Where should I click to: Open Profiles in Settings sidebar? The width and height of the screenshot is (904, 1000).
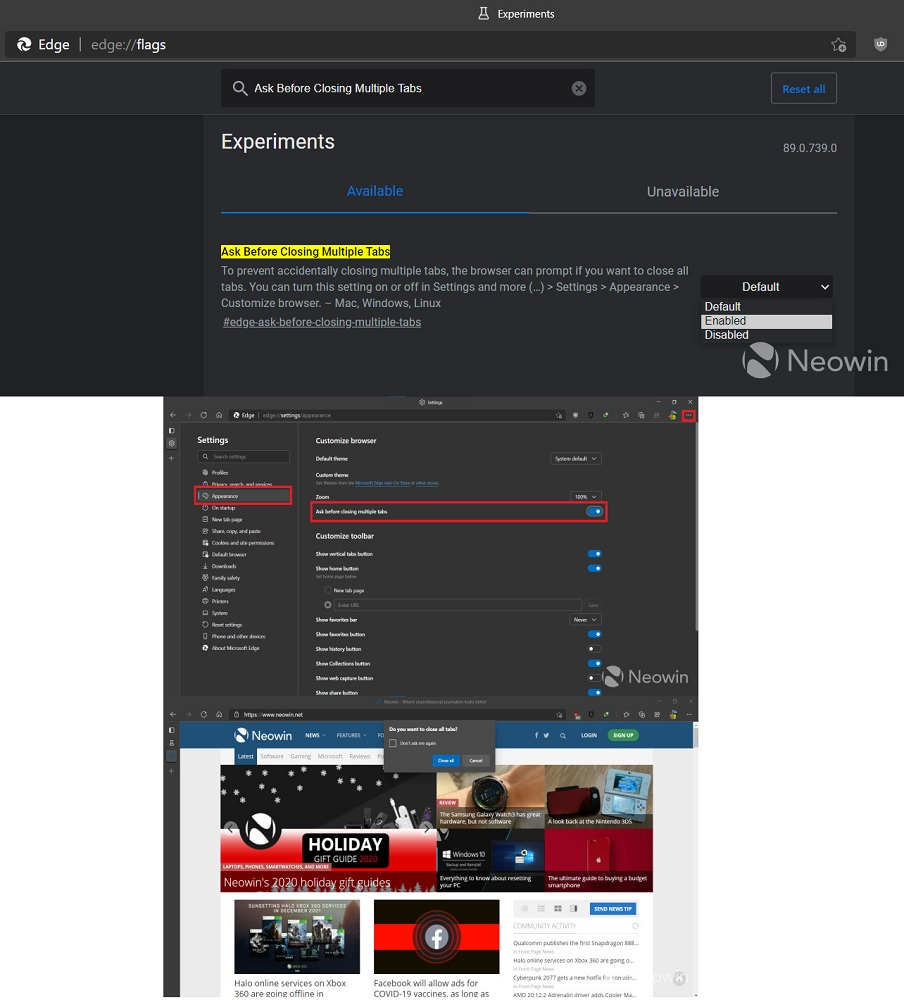(x=219, y=473)
